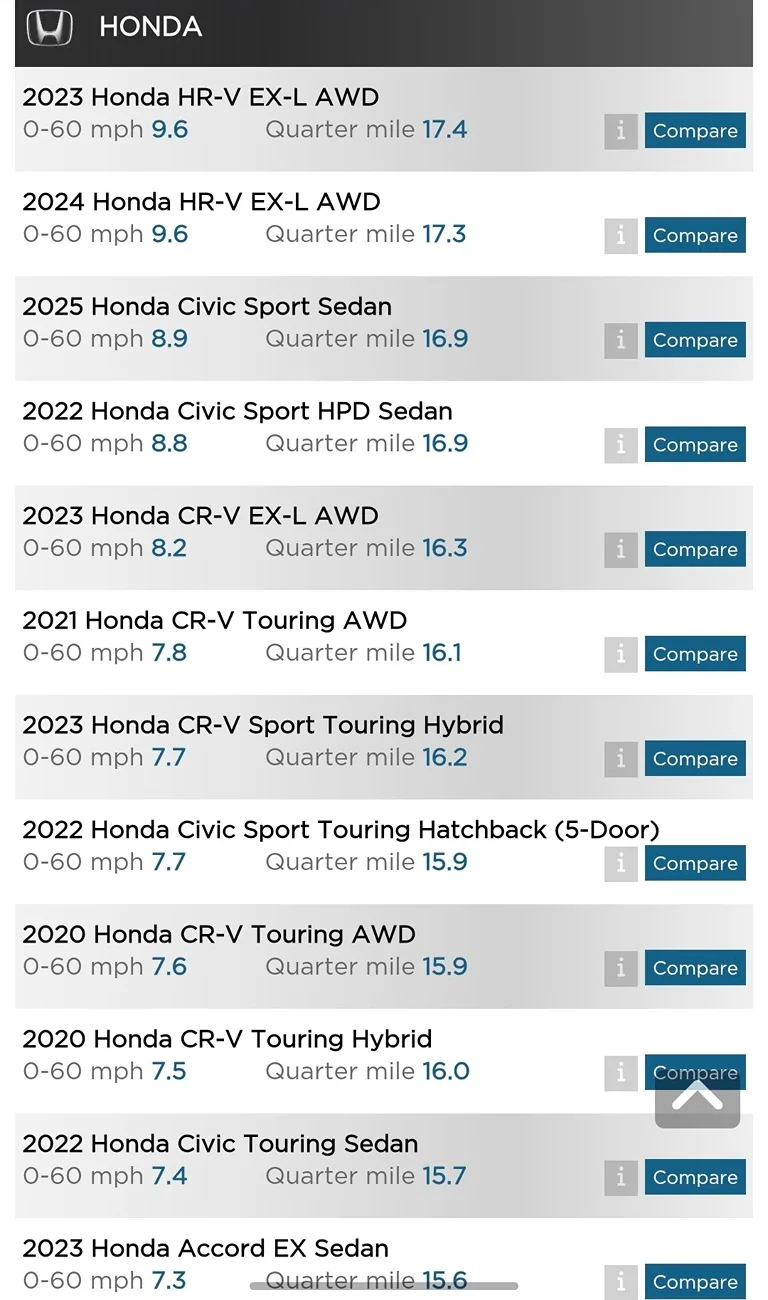Click the Honda logo icon in header
The image size is (768, 1300).
(x=49, y=27)
